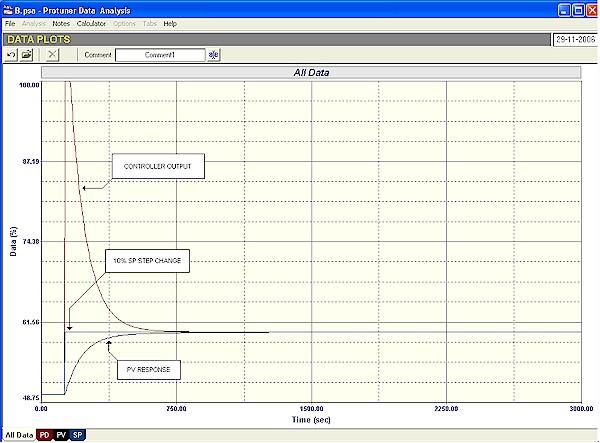Open the File menu
Screen dimensions: 600x443
(x=10, y=24)
